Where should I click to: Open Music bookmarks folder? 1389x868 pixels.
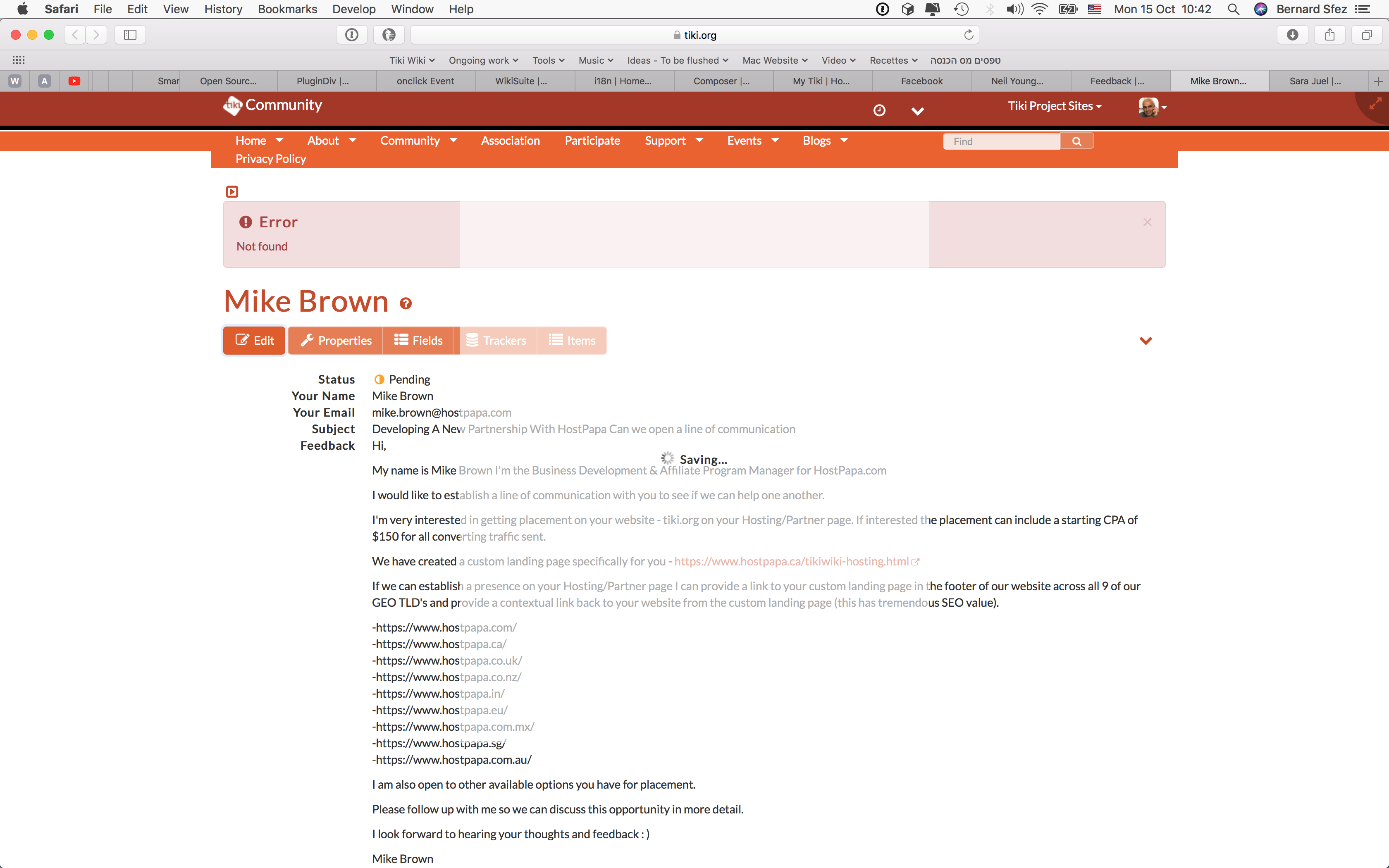tap(596, 60)
